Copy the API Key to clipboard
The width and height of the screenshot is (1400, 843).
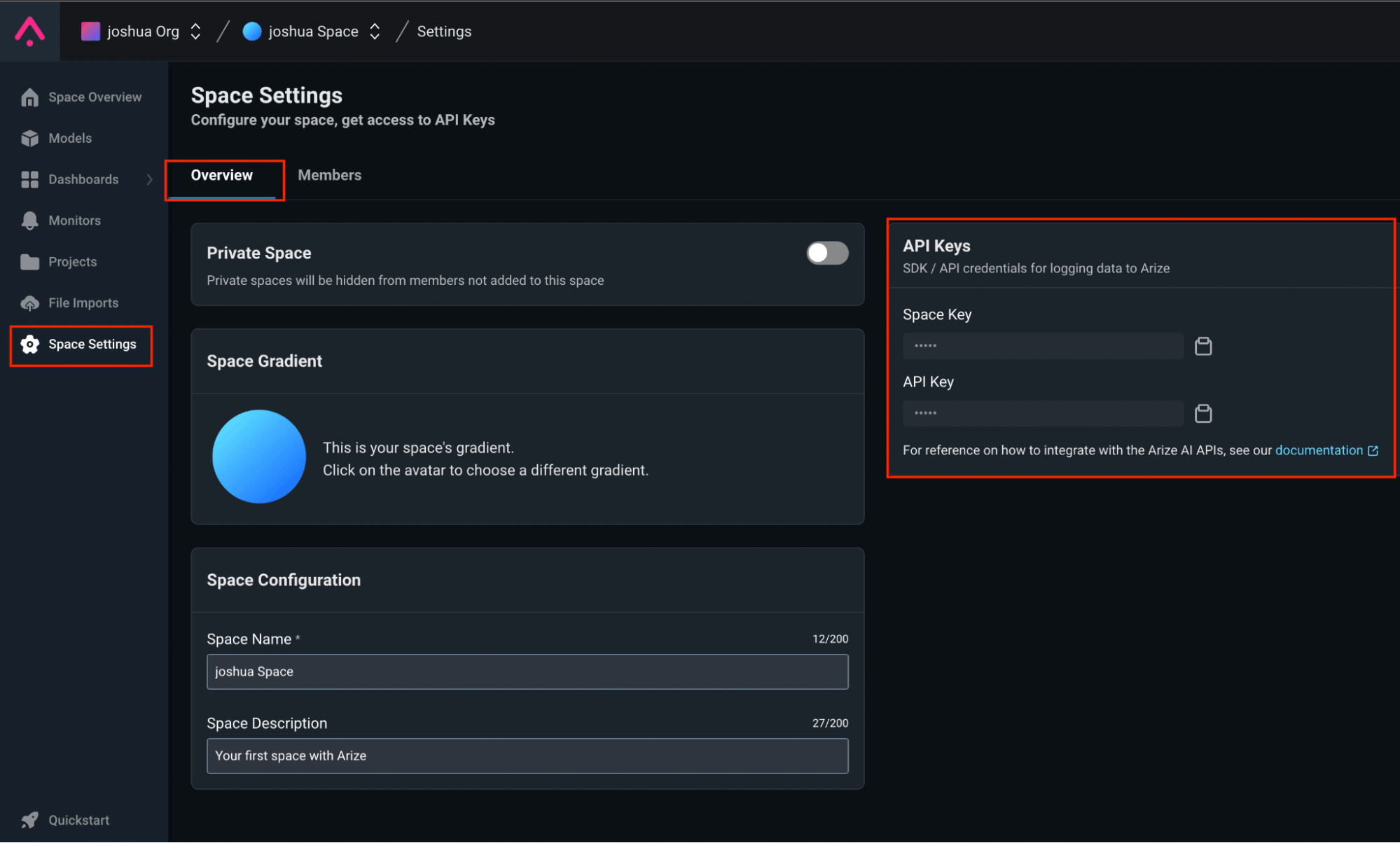pyautogui.click(x=1202, y=412)
